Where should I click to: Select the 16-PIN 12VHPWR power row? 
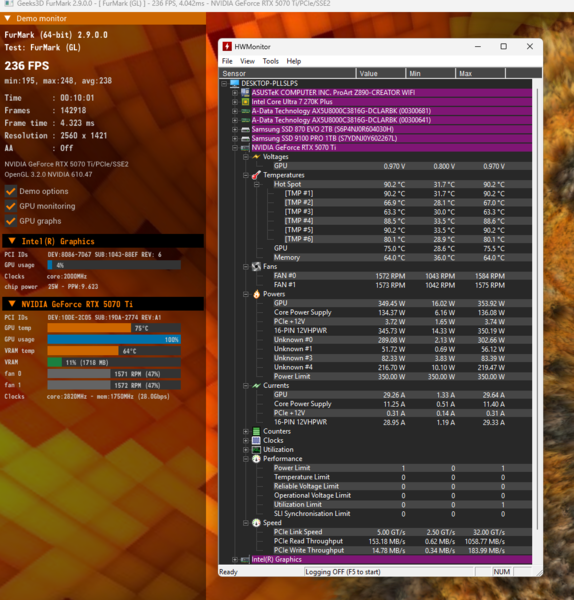[x=403, y=331]
